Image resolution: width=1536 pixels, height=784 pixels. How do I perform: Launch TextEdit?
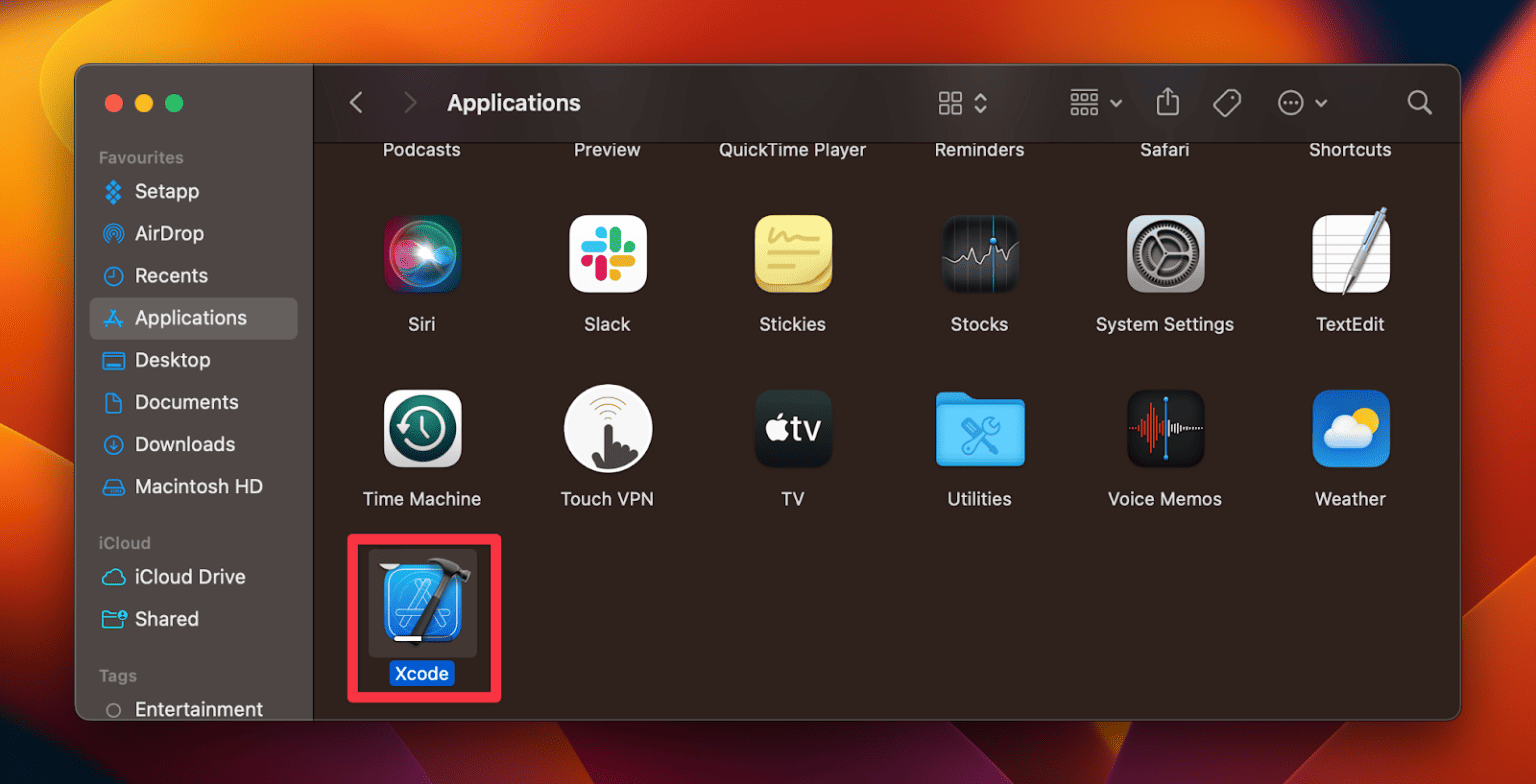(1349, 253)
